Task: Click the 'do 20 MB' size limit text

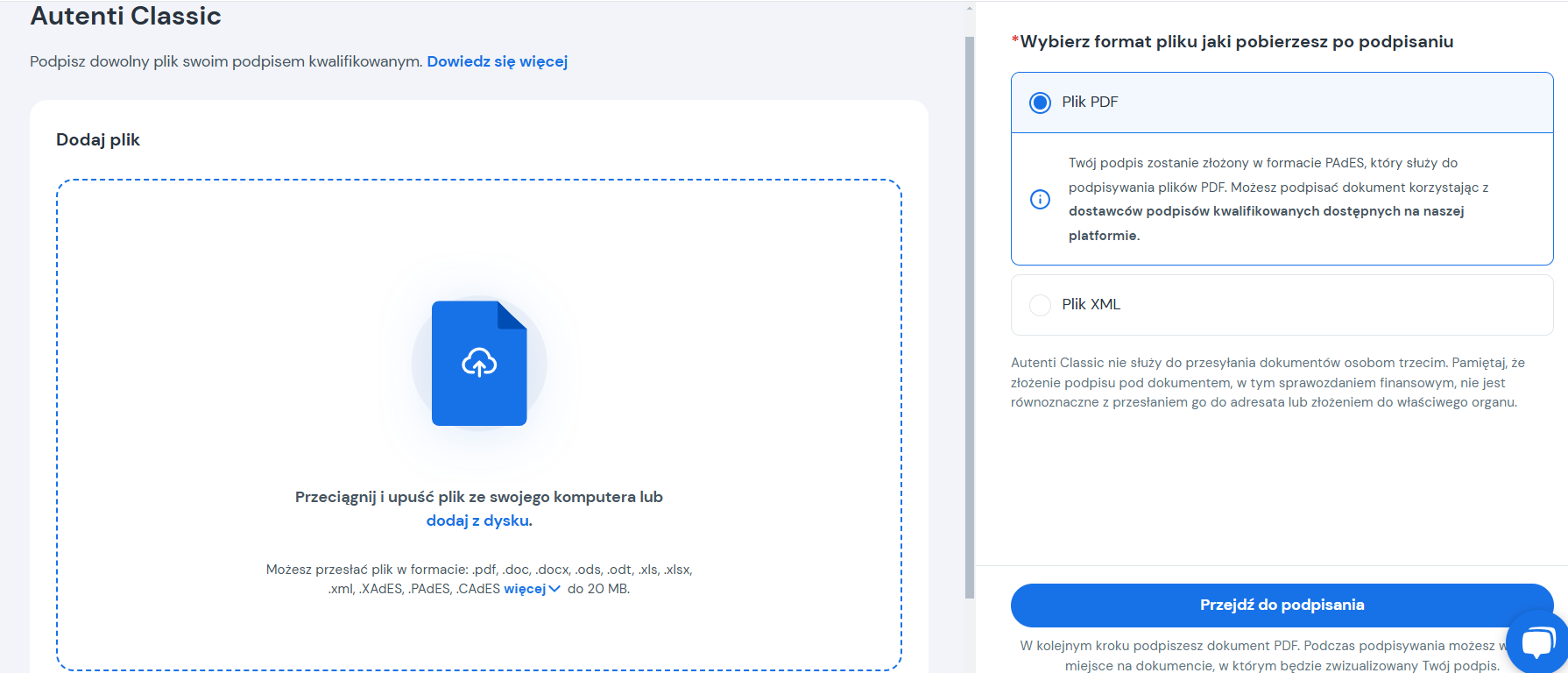Action: (x=598, y=589)
